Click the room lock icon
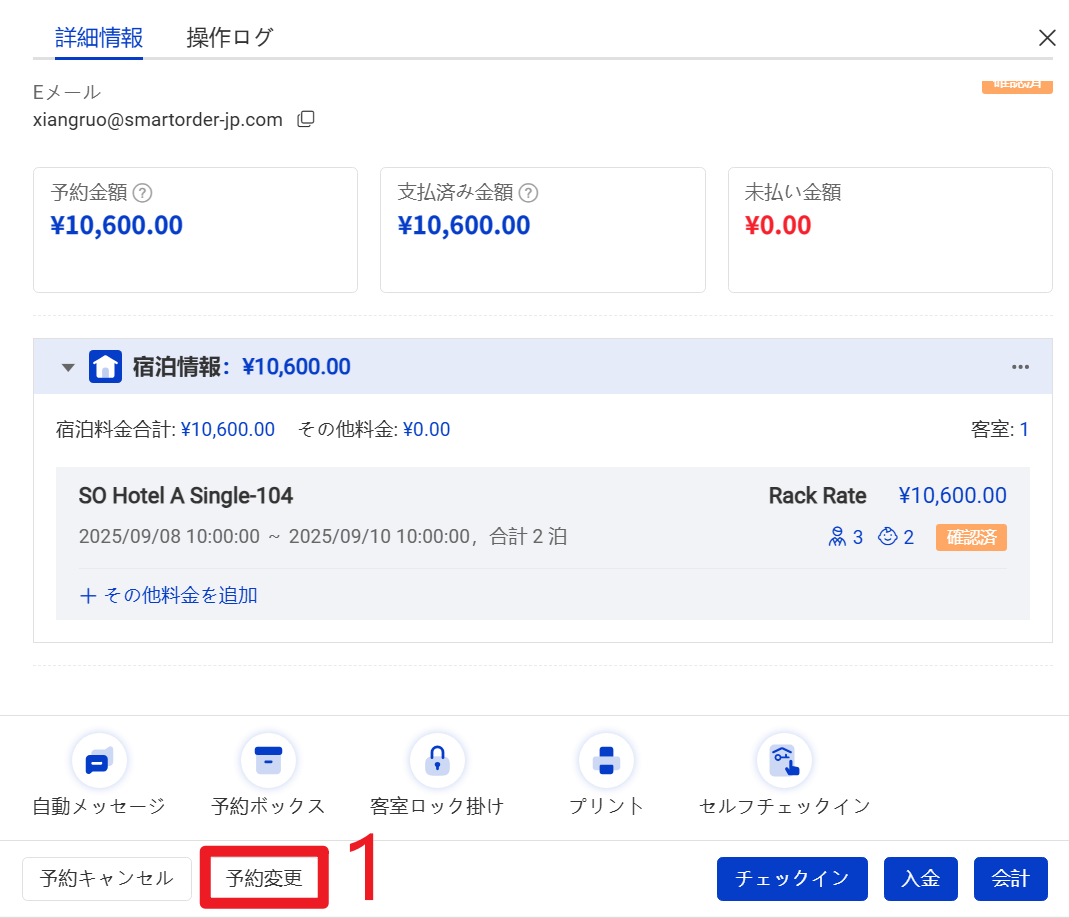 [x=436, y=762]
